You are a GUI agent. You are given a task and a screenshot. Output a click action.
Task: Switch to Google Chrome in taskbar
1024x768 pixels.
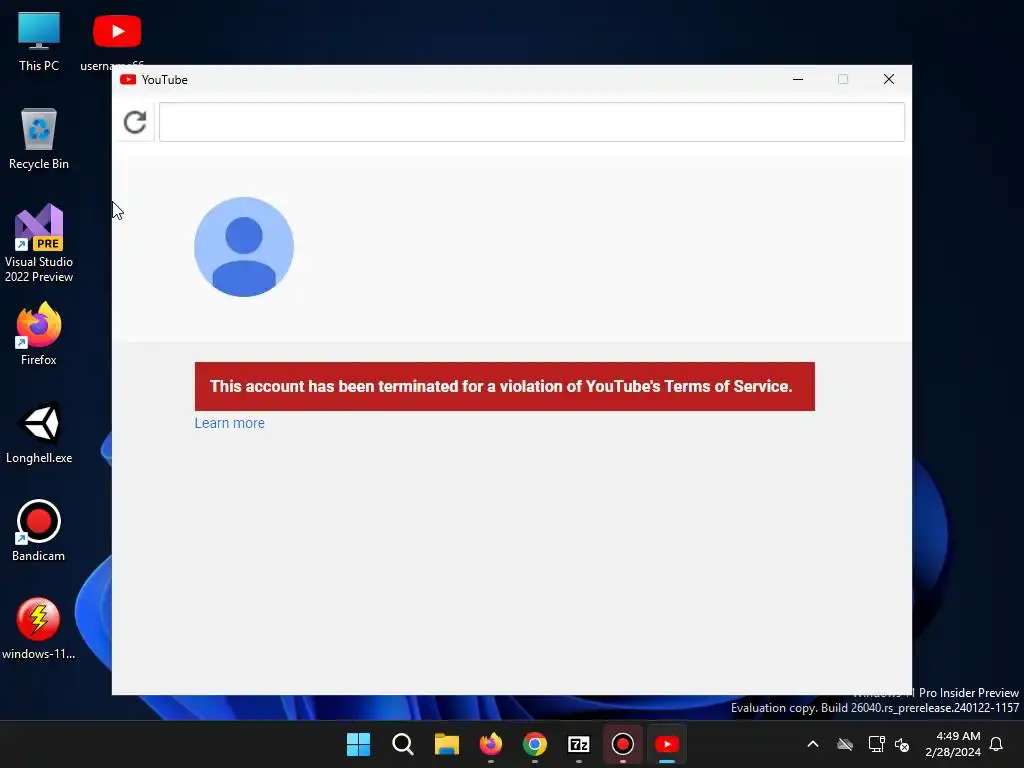point(535,744)
